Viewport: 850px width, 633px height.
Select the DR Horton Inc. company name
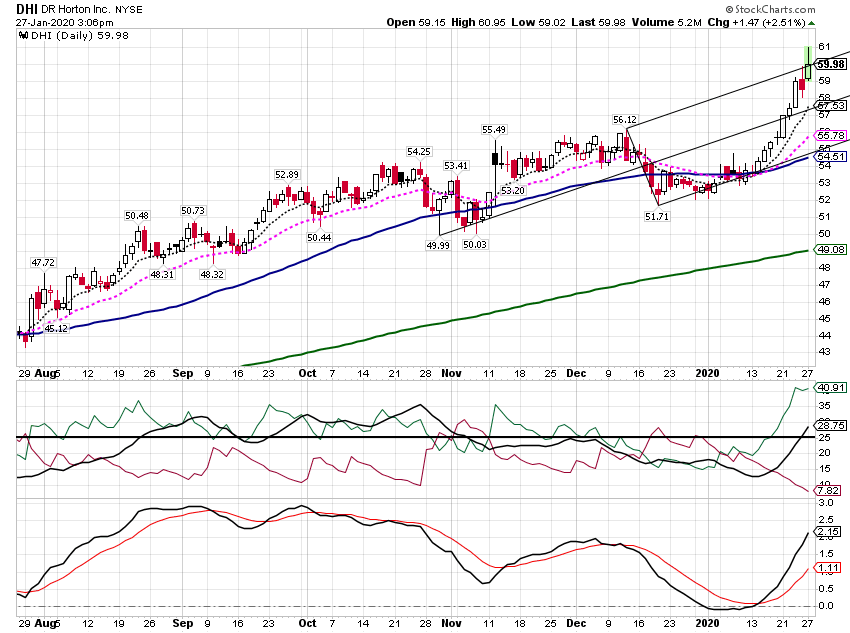click(x=76, y=9)
